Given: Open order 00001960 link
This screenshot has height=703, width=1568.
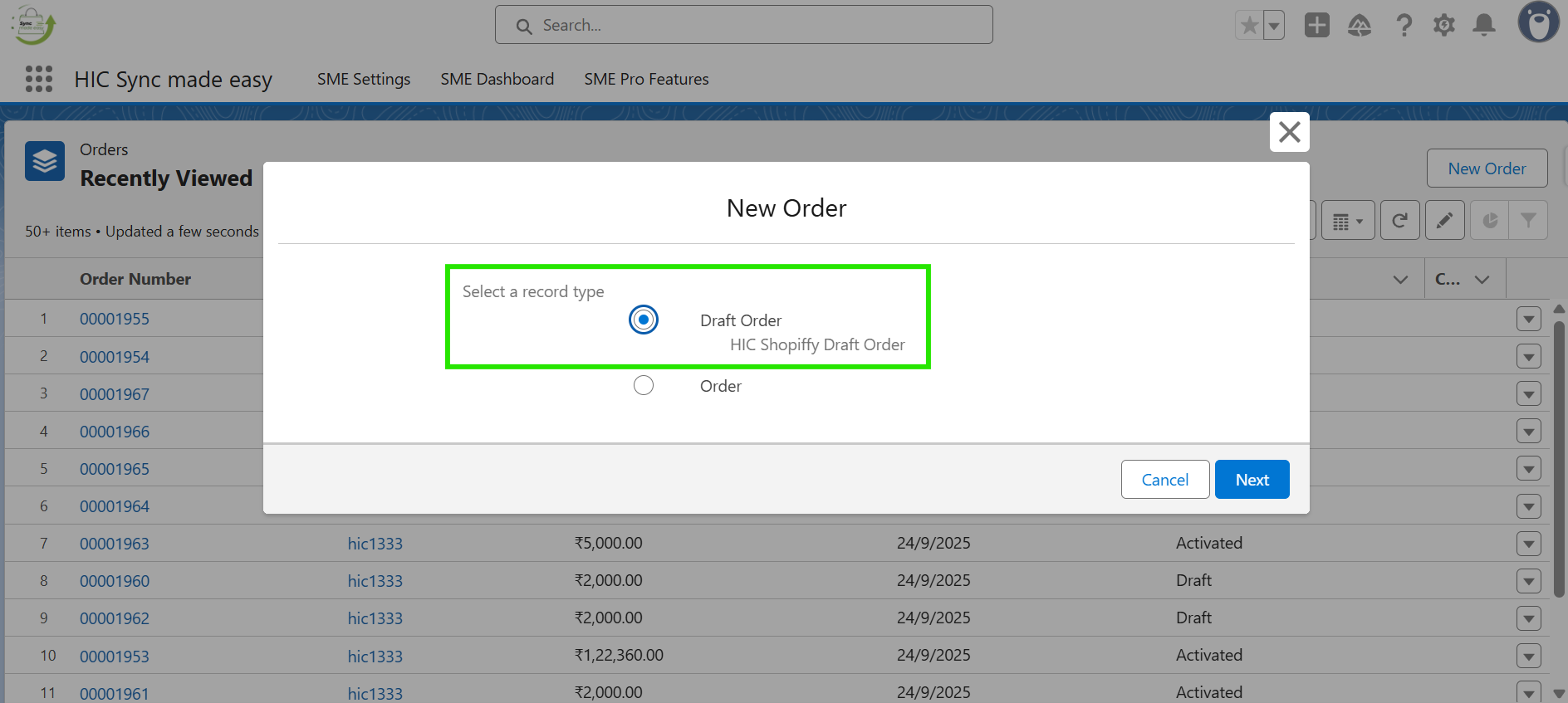Looking at the screenshot, I should [x=115, y=581].
